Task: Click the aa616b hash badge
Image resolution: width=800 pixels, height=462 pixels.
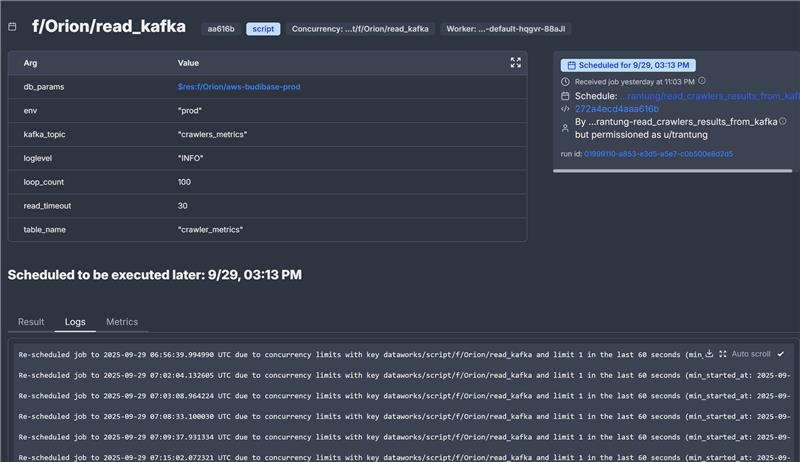Action: click(x=221, y=29)
